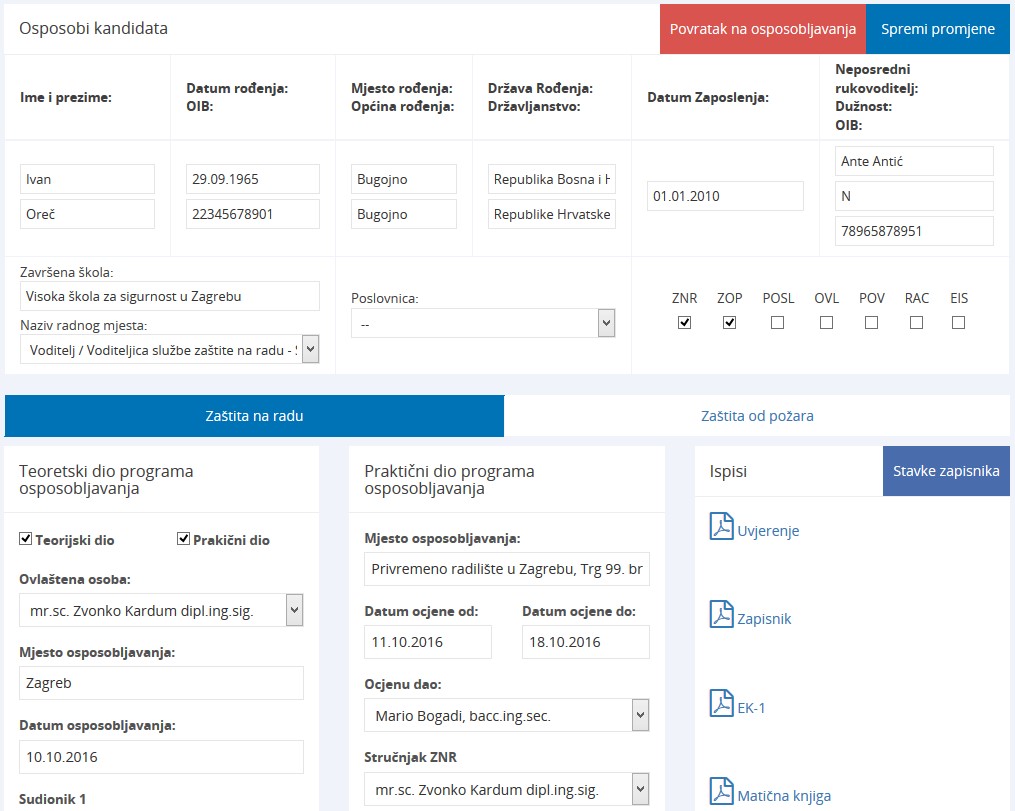Screen dimensions: 1015x811
Task: Switch to the Zaštita od požara tab
Action: coord(757,416)
